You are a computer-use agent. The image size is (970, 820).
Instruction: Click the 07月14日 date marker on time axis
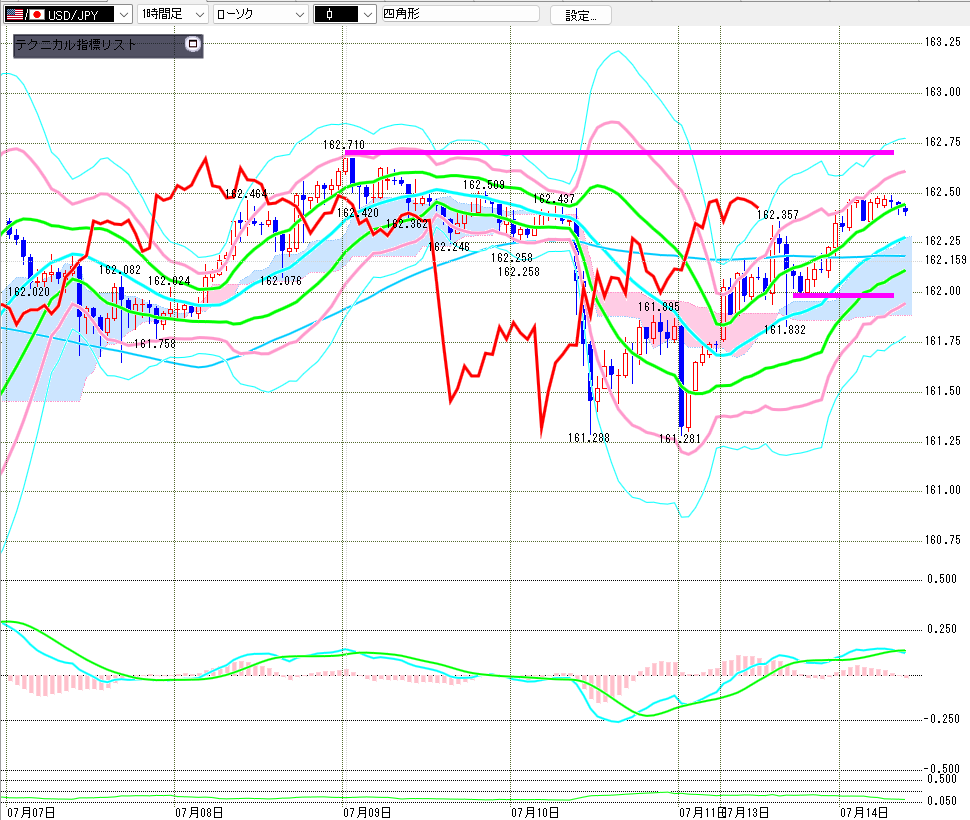864,812
